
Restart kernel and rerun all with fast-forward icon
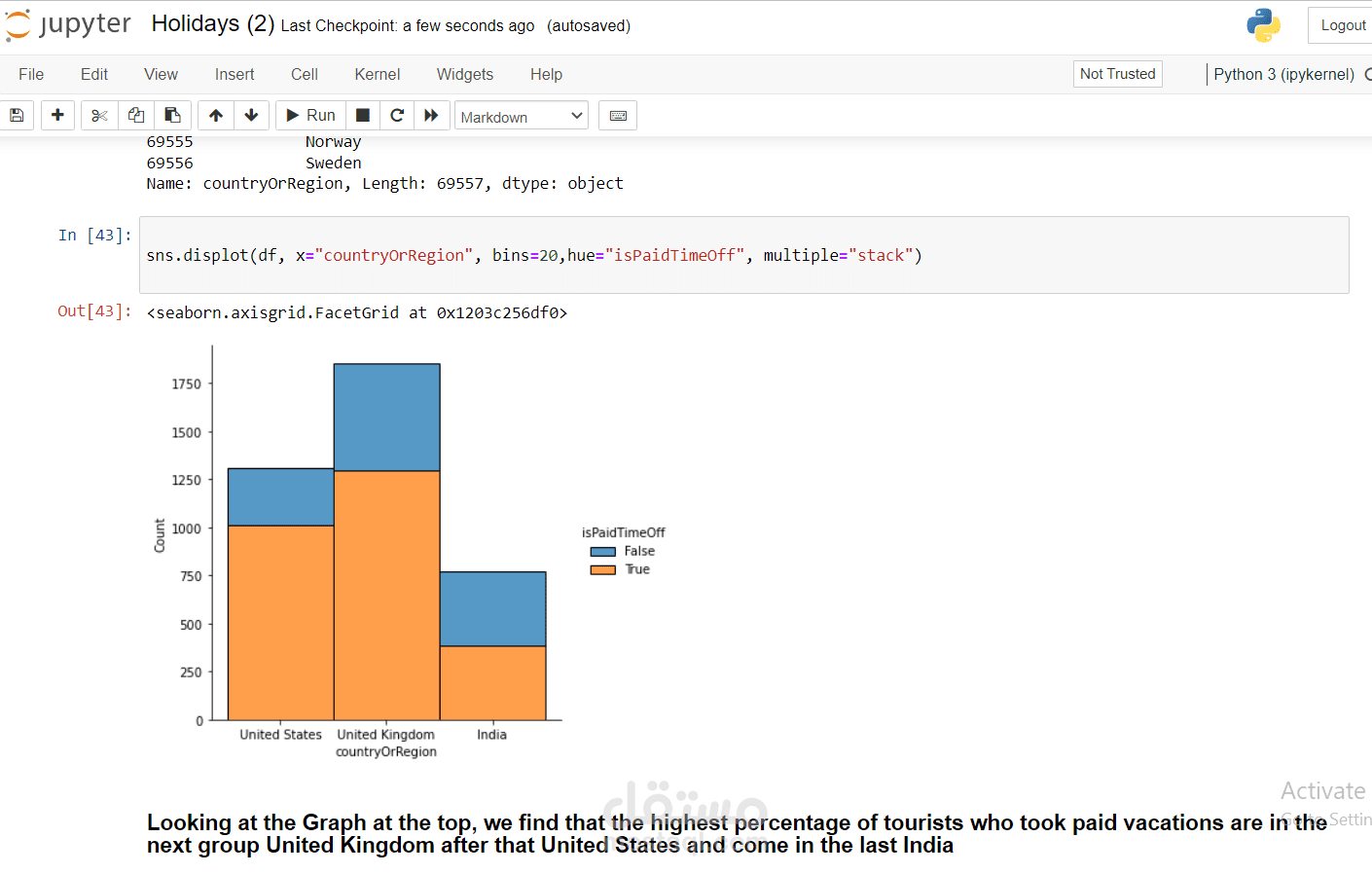[431, 116]
